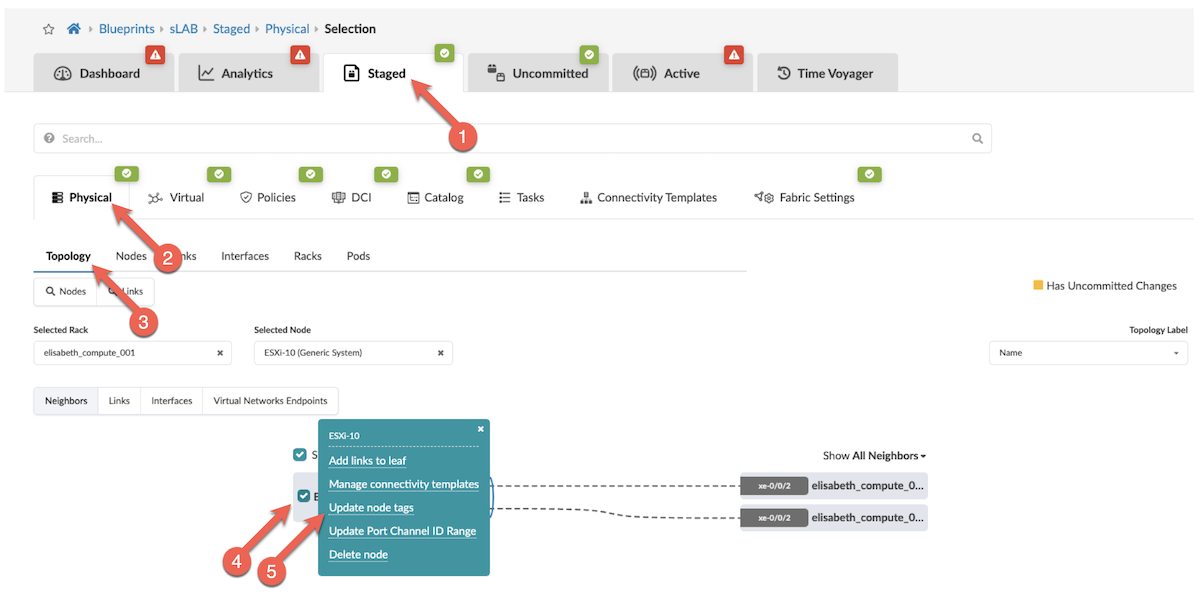
Task: Toggle the ESXi-10 node checkbox
Action: (x=304, y=496)
